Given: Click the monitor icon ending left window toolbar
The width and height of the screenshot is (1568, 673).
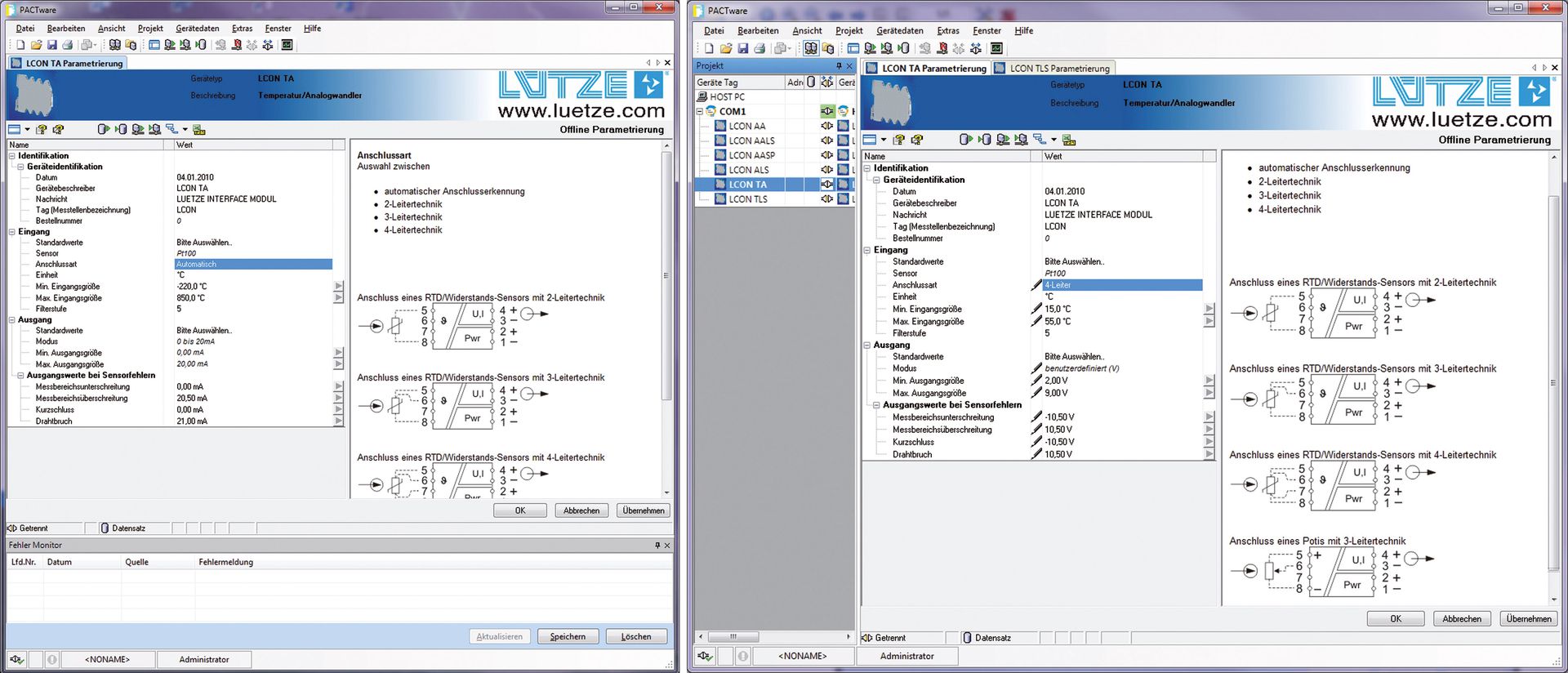Looking at the screenshot, I should point(287,45).
